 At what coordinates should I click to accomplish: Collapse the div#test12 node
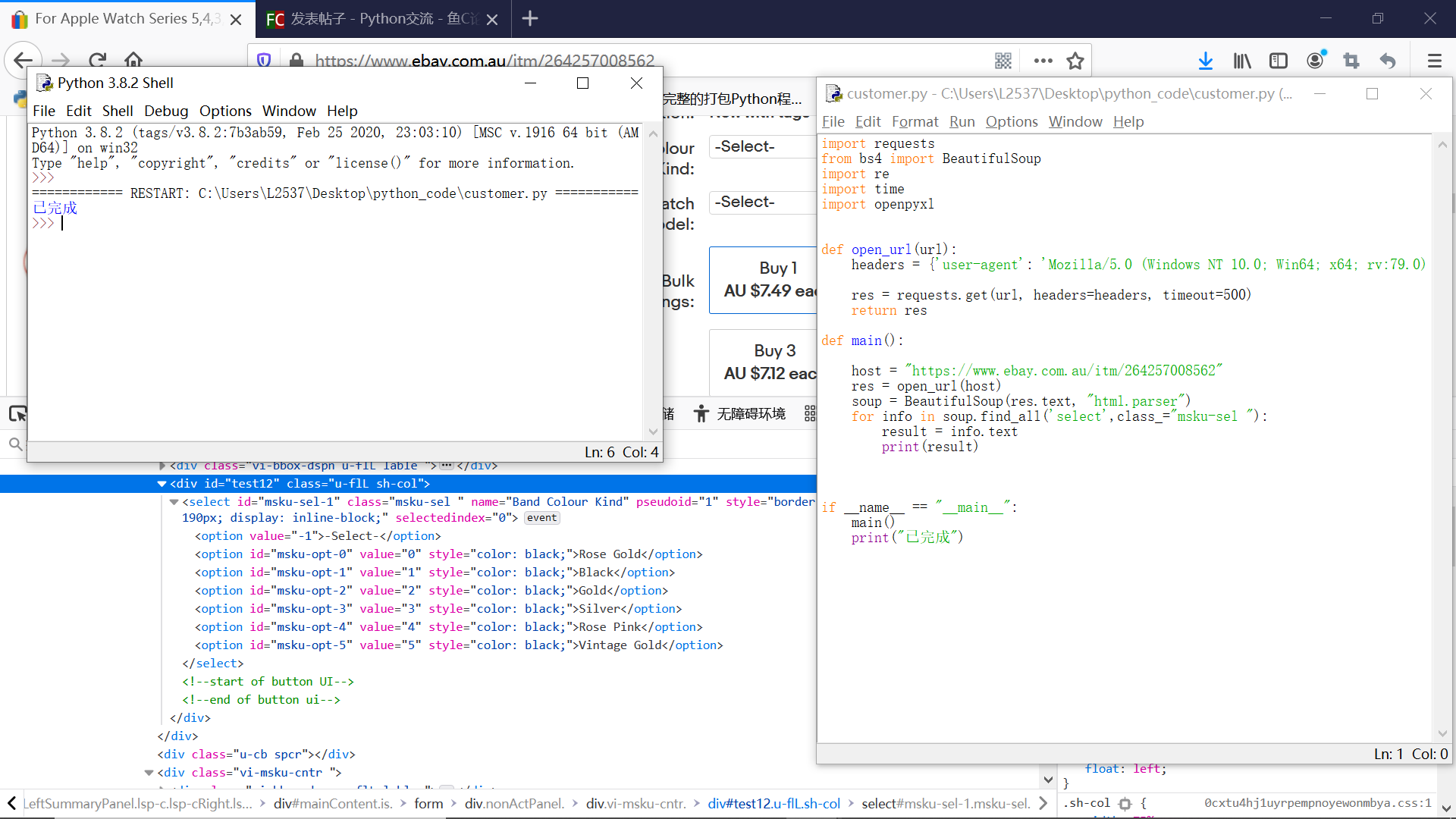(162, 484)
